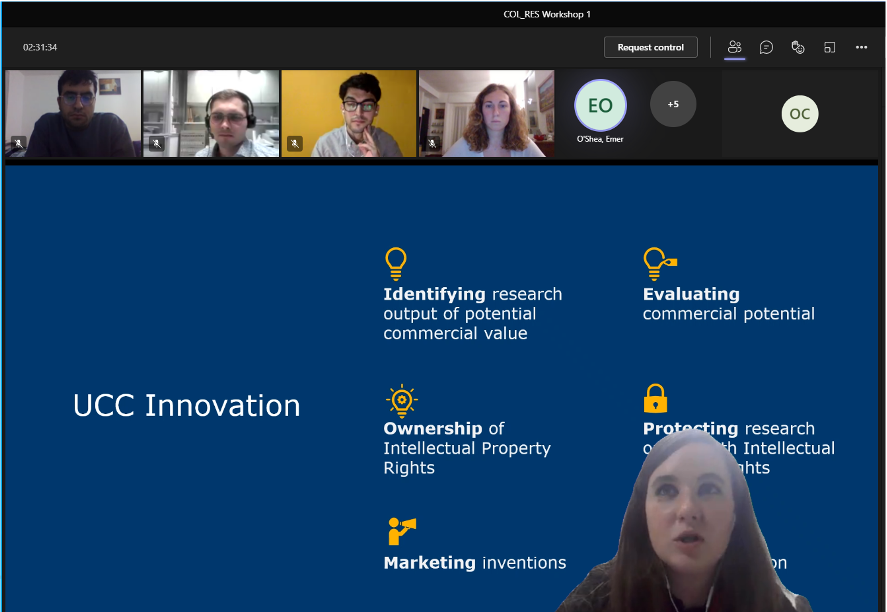Click the lightbulb-with-tag icon above Evaluating

click(x=660, y=264)
